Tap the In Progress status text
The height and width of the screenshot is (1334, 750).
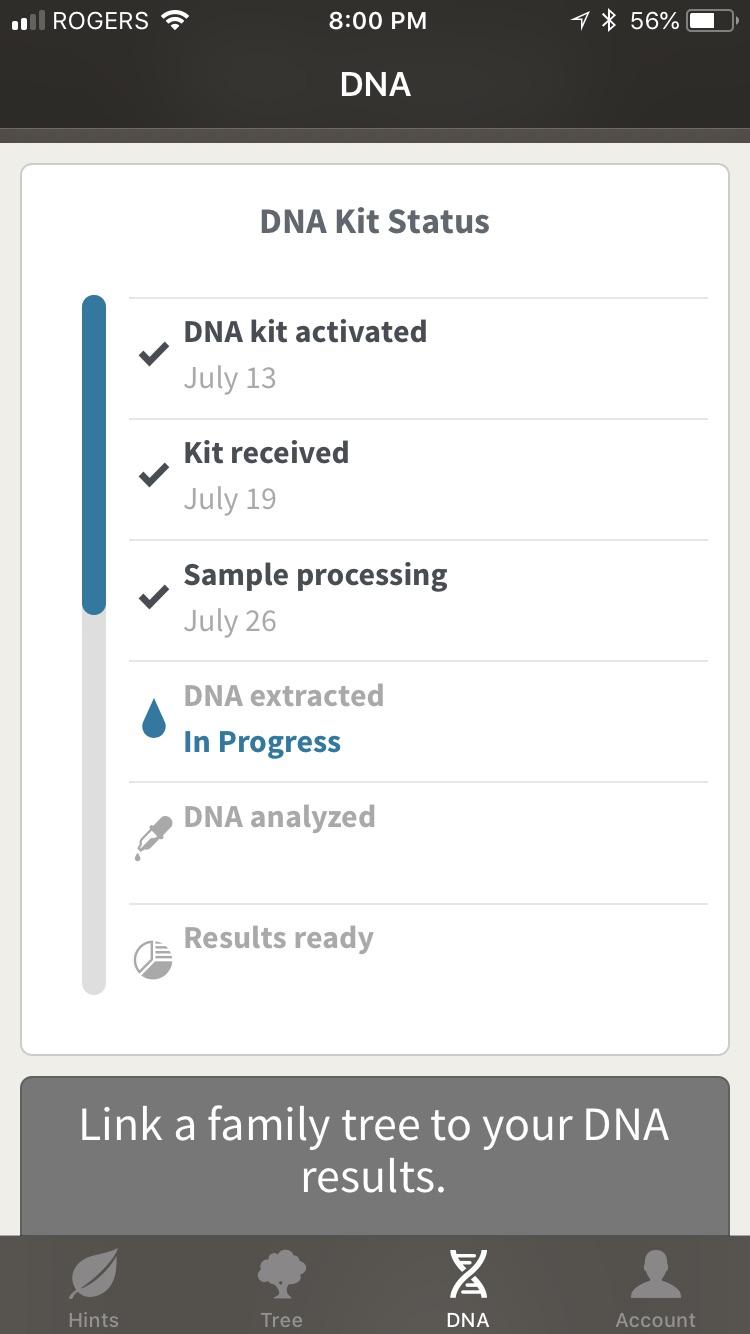262,741
